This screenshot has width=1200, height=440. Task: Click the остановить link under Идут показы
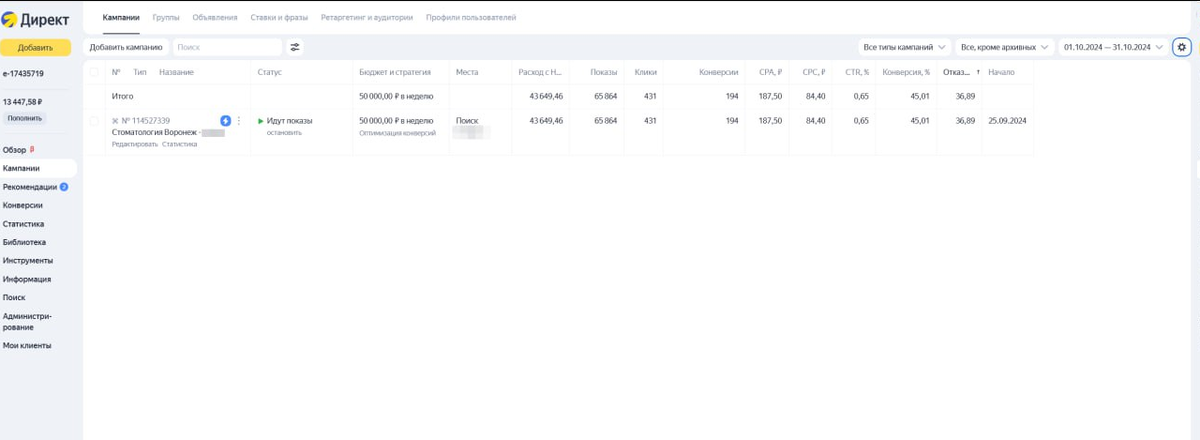pos(284,133)
